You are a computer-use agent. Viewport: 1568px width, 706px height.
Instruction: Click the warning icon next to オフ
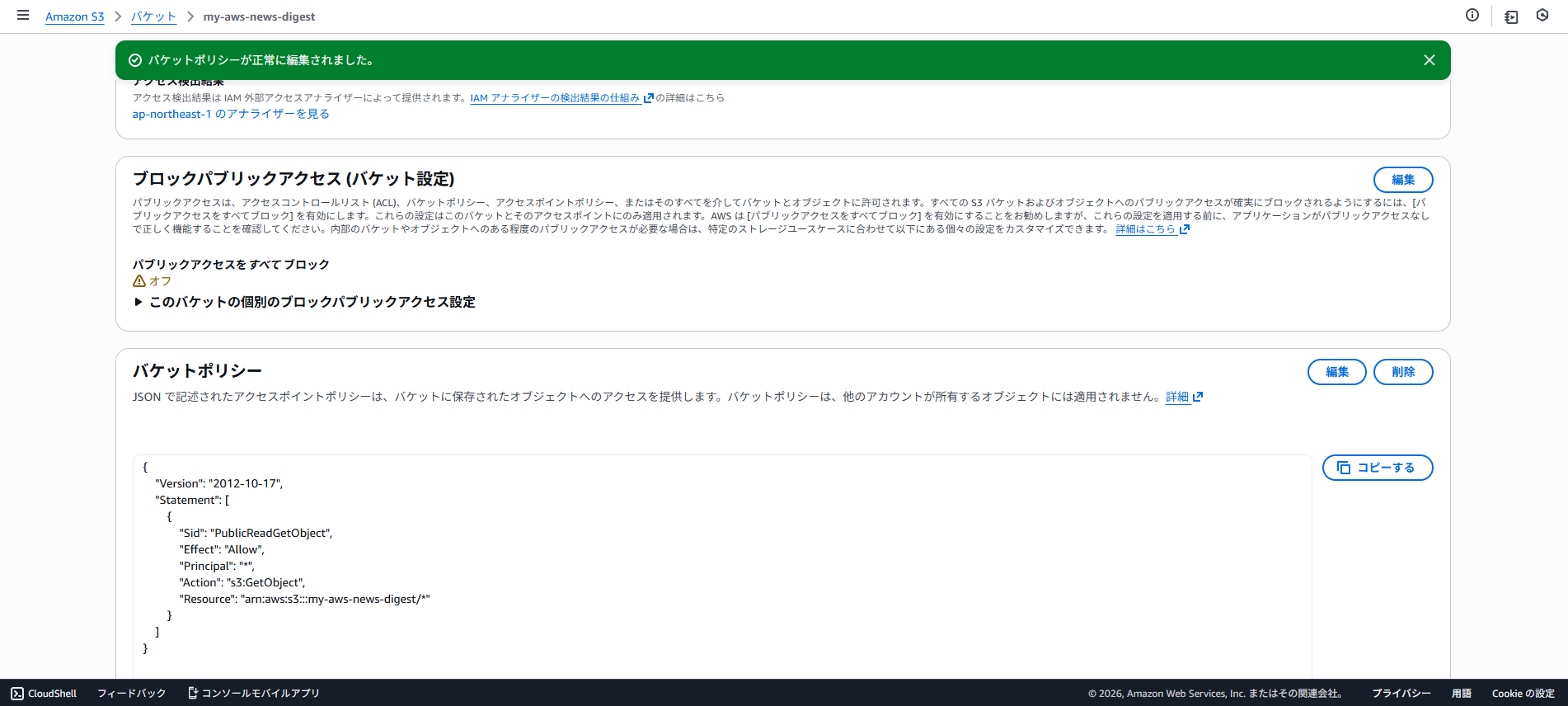pos(139,281)
